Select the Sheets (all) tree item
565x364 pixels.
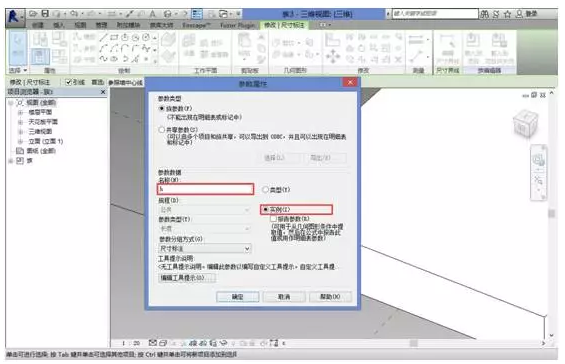point(41,151)
